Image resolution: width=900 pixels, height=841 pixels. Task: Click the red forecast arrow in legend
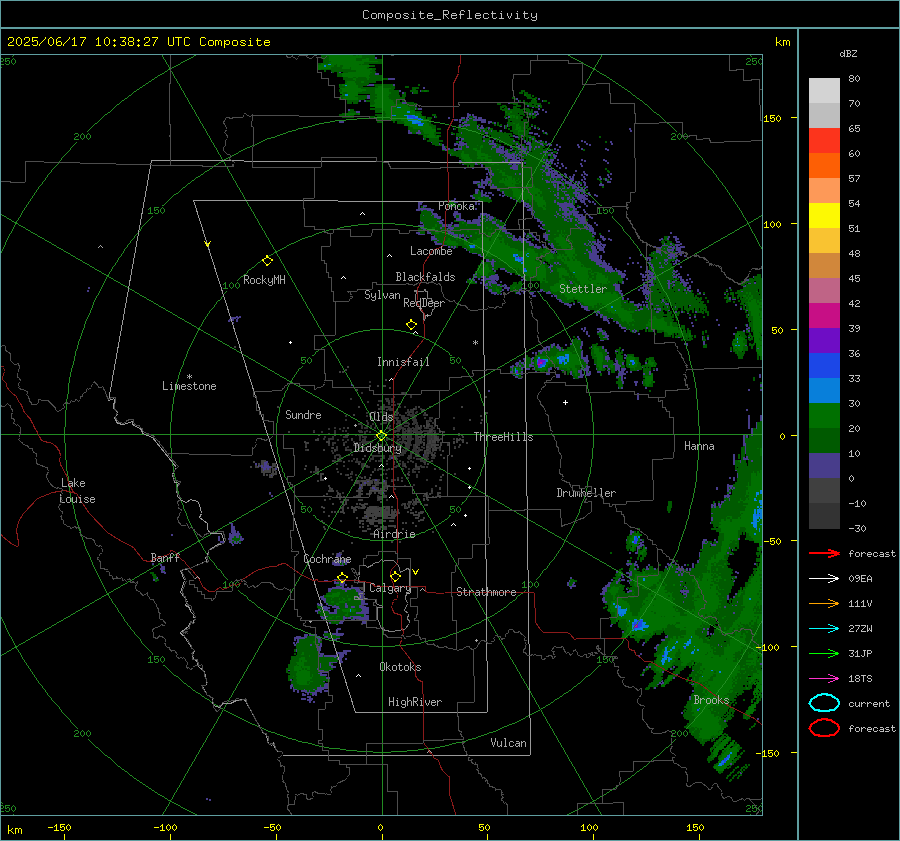click(x=824, y=553)
